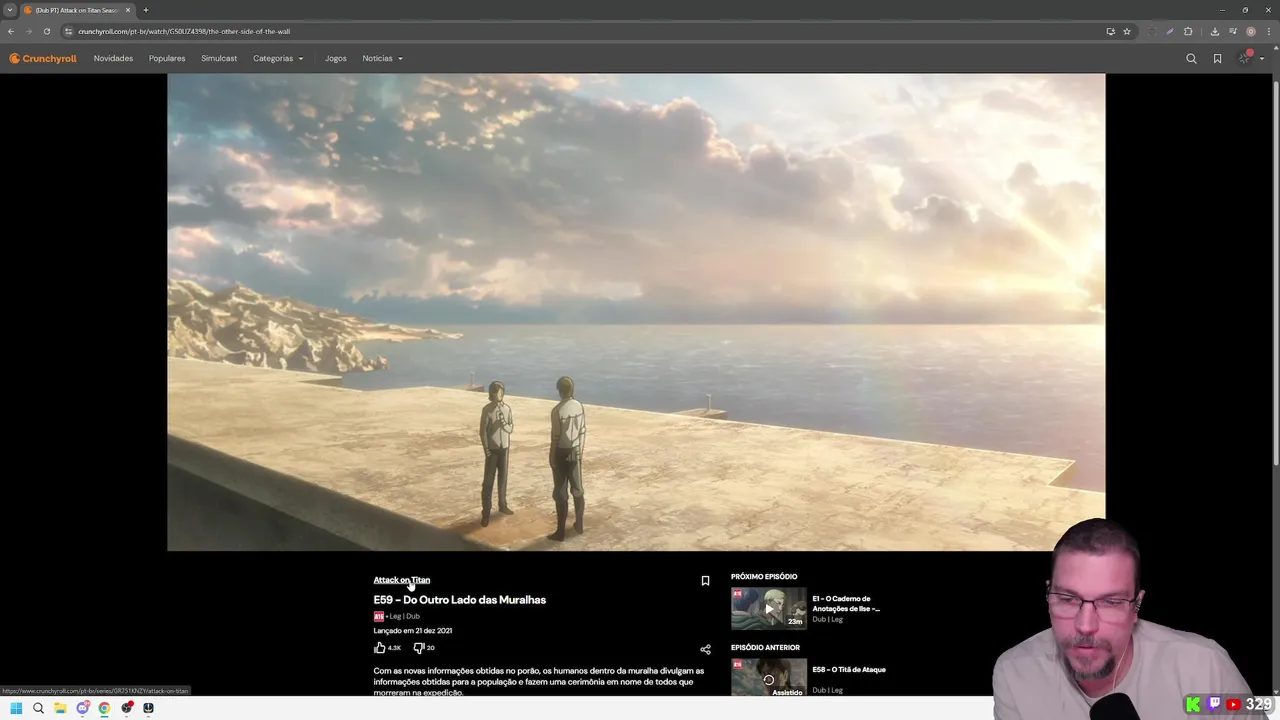Open the Jogos menu item
The image size is (1280, 720).
336,58
